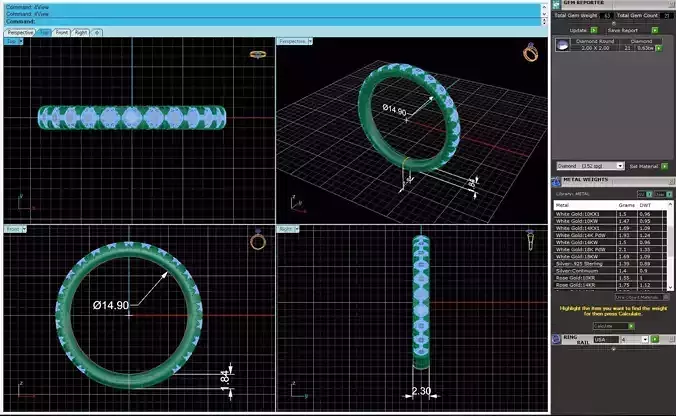This screenshot has width=676, height=416.
Task: Collapse the Gem Reporter panel
Action: point(671,3)
